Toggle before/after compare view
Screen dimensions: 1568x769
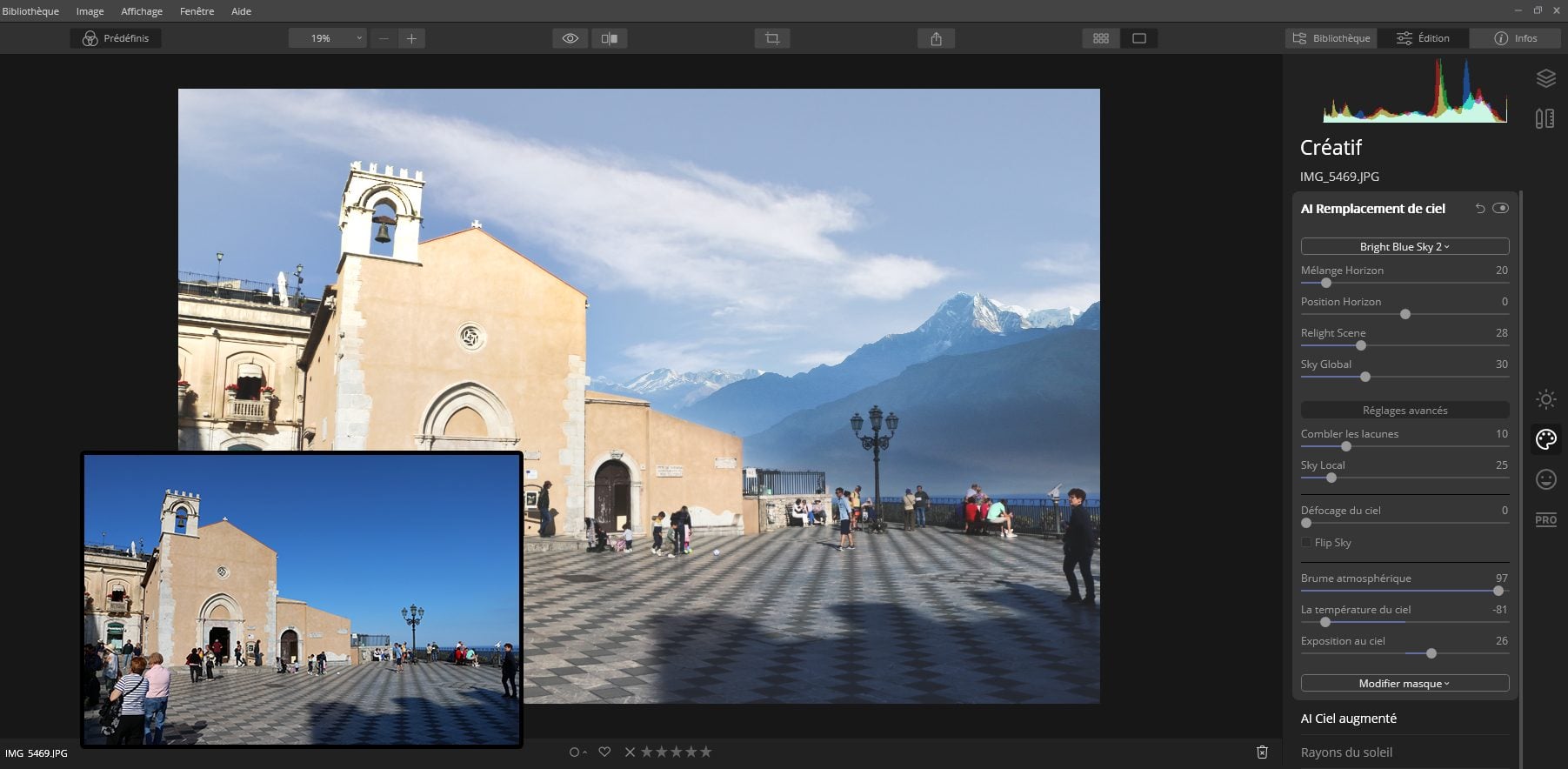tap(610, 38)
